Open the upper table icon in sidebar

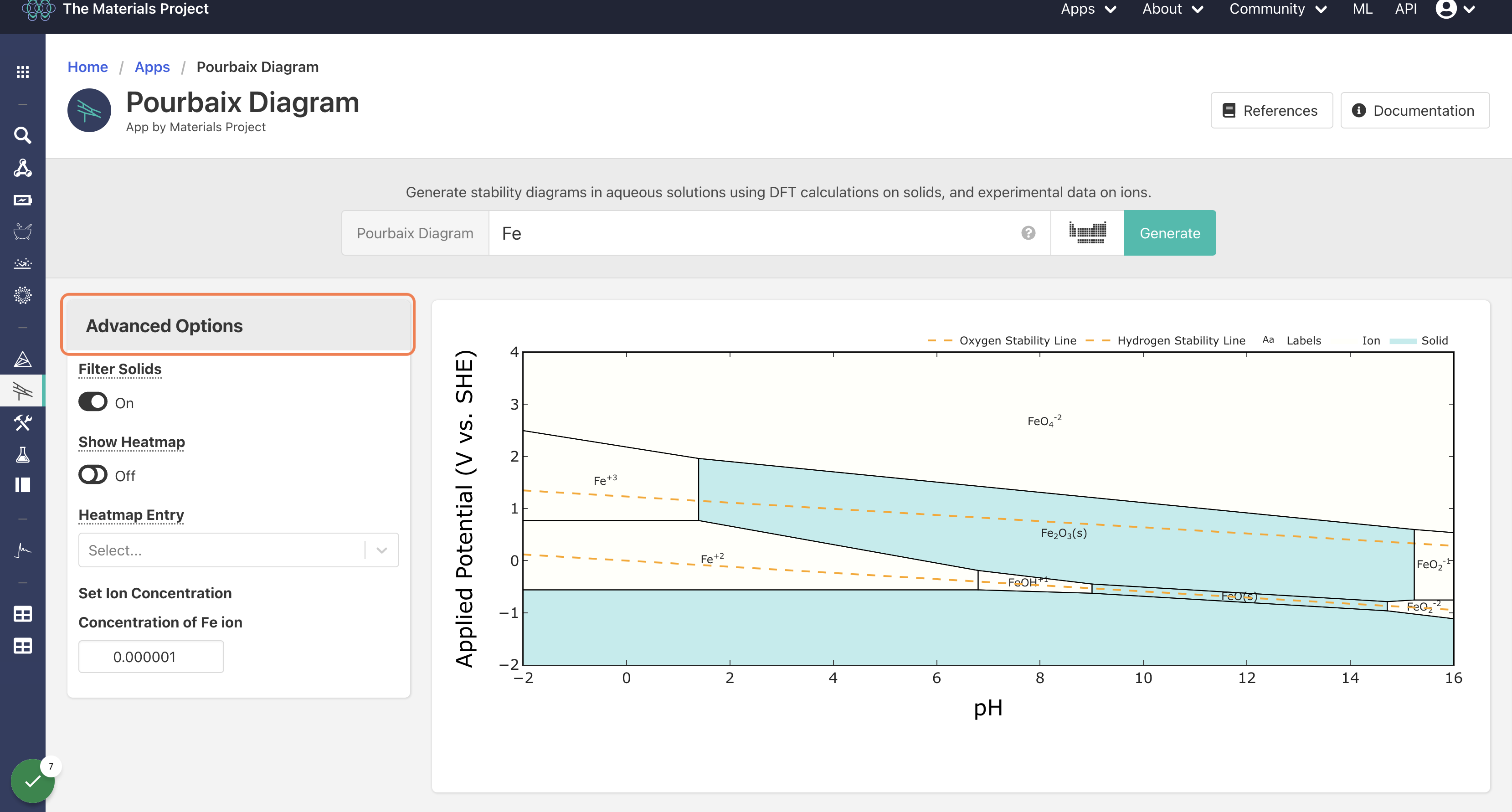22,613
